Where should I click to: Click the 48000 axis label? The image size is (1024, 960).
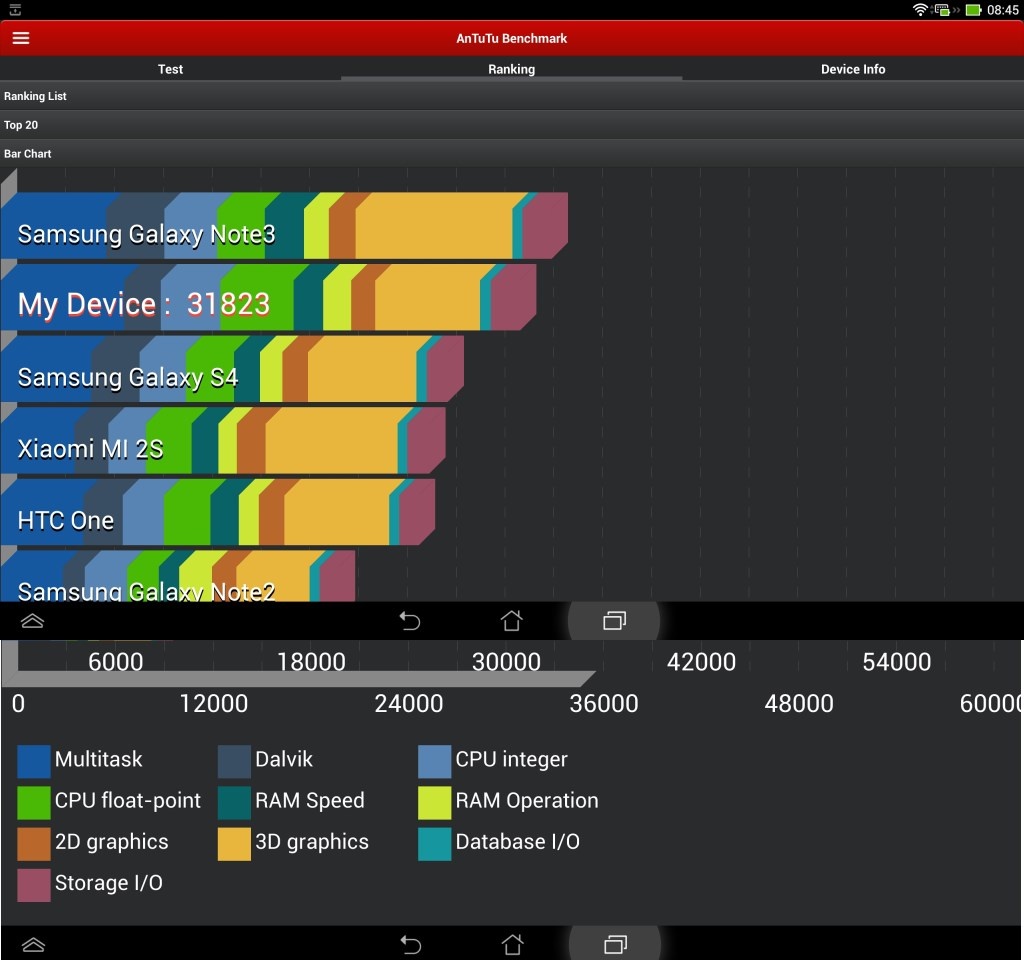[x=799, y=704]
